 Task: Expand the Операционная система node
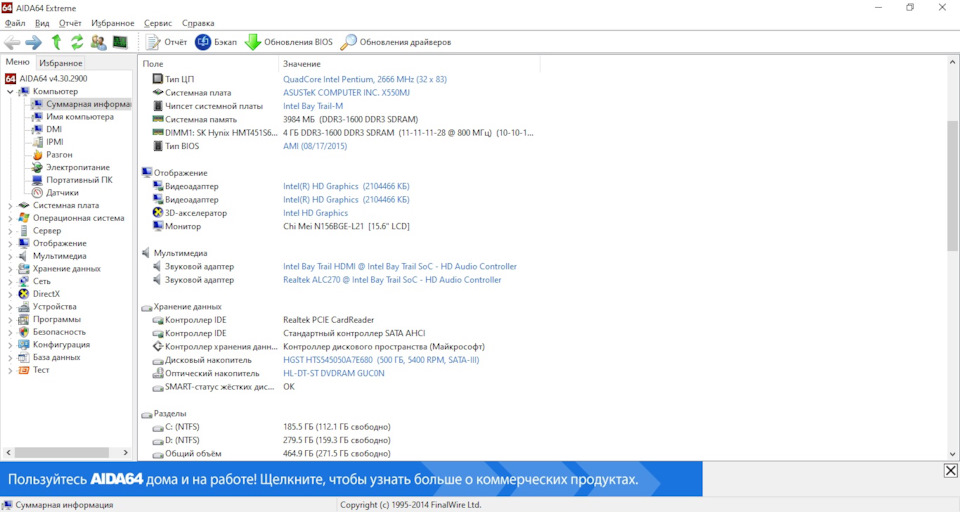tap(10, 219)
